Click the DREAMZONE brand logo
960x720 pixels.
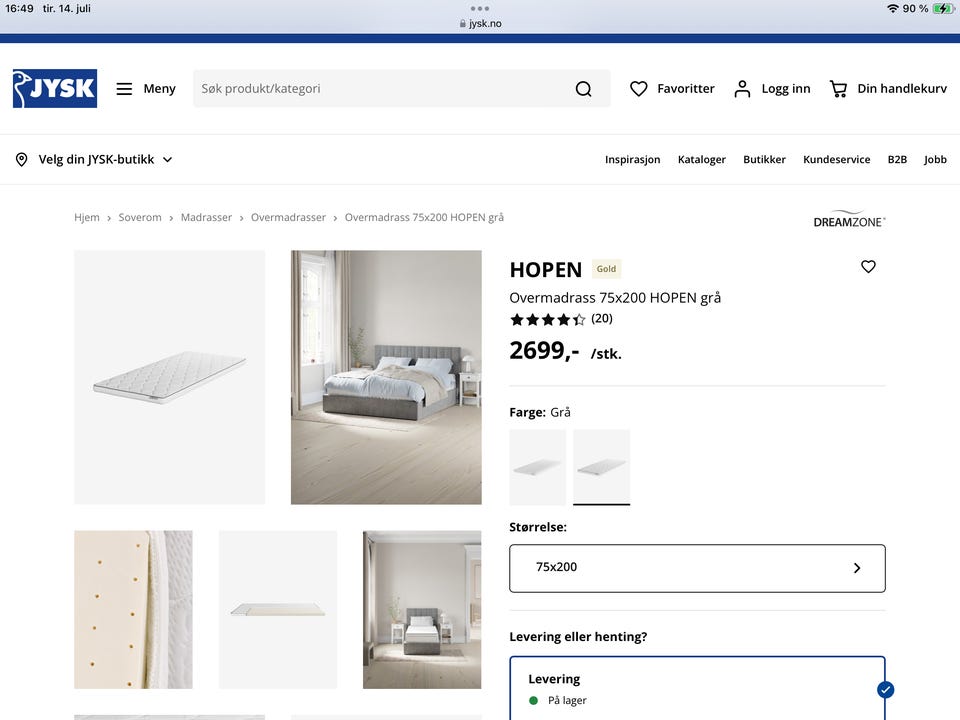coord(849,219)
